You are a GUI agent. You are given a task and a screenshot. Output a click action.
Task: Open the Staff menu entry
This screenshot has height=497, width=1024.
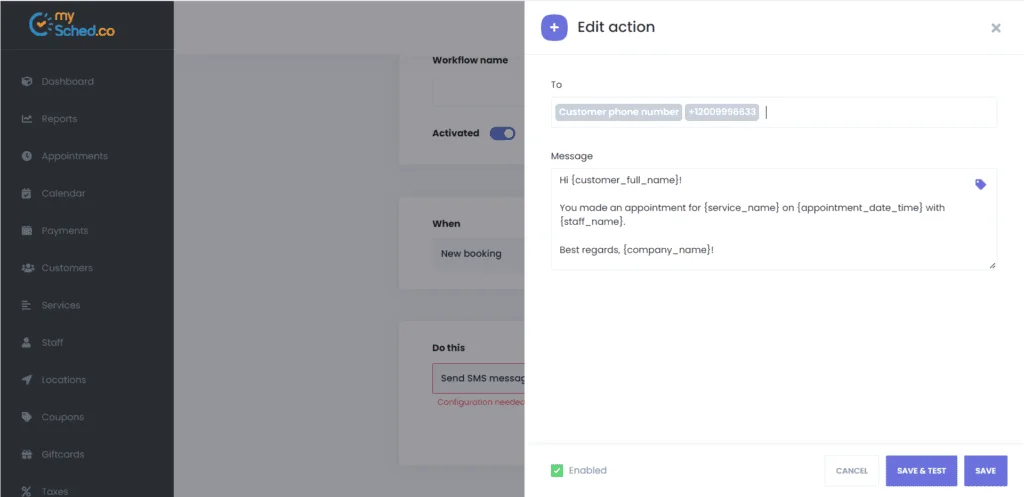coord(52,342)
